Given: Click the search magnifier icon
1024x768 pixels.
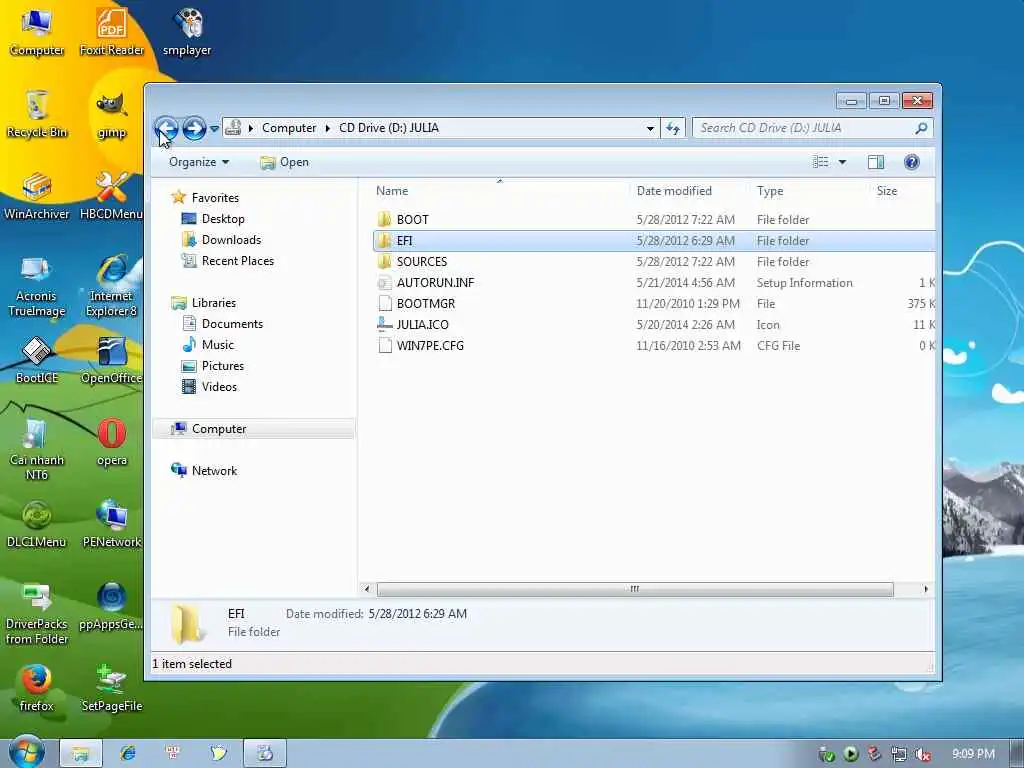Looking at the screenshot, I should [921, 128].
